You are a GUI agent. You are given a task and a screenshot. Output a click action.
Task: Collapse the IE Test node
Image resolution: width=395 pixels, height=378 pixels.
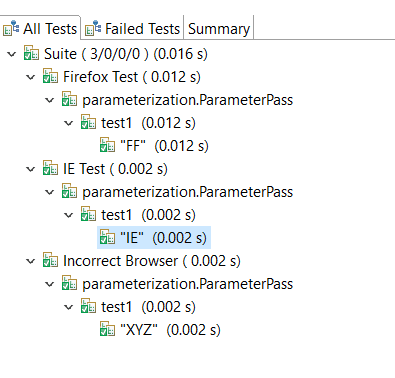31,169
